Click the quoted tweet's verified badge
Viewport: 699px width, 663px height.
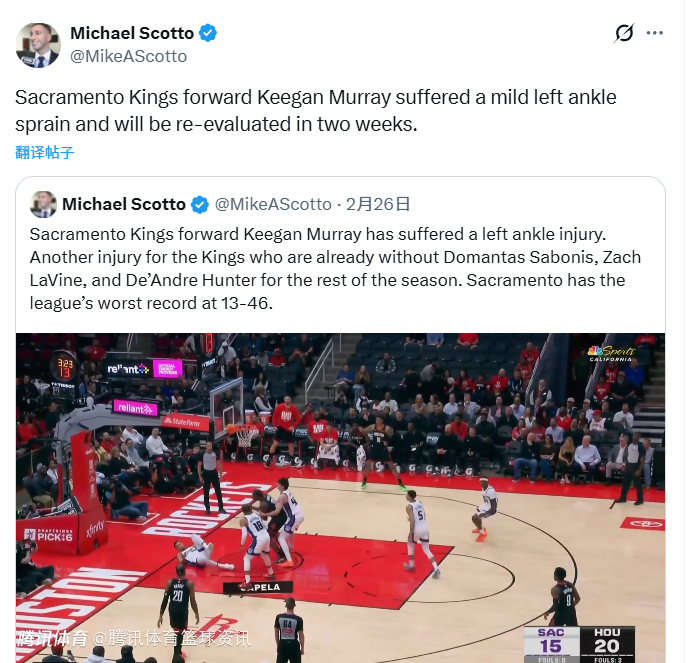coord(200,205)
